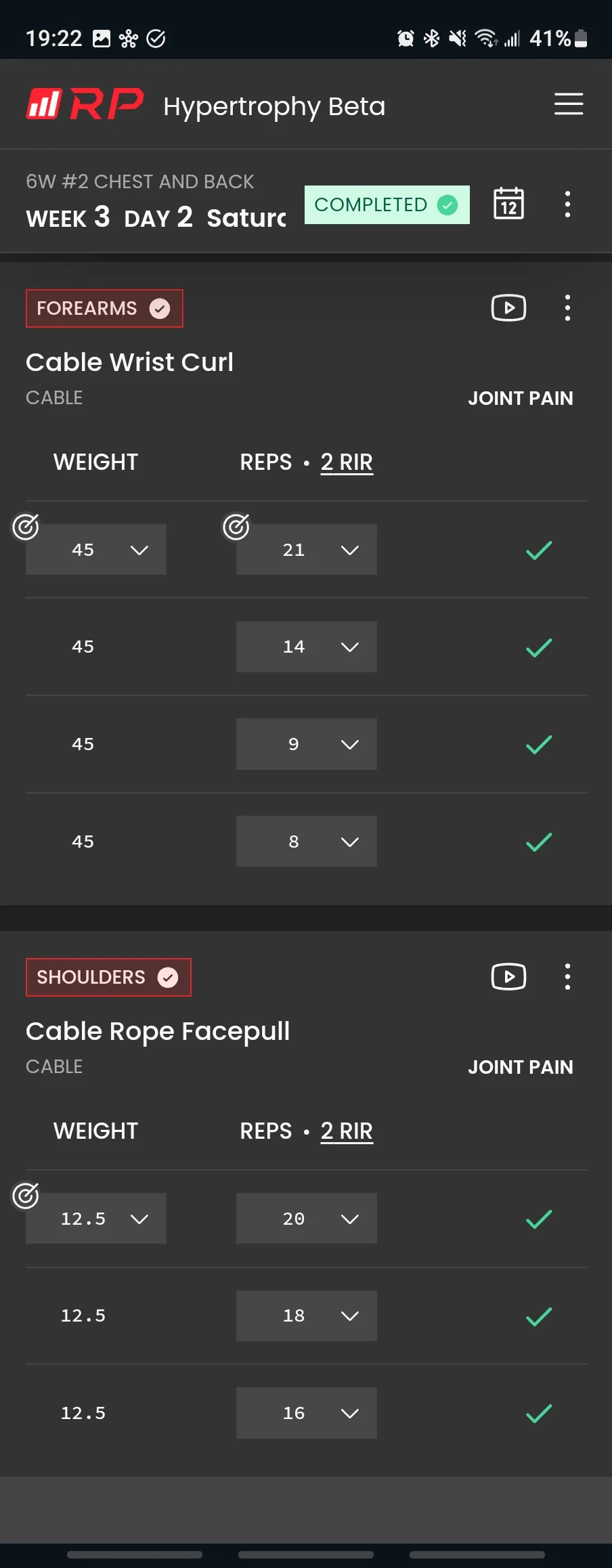Toggle checkmark for the 21 reps set
Image resolution: width=612 pixels, height=1568 pixels.
[539, 550]
